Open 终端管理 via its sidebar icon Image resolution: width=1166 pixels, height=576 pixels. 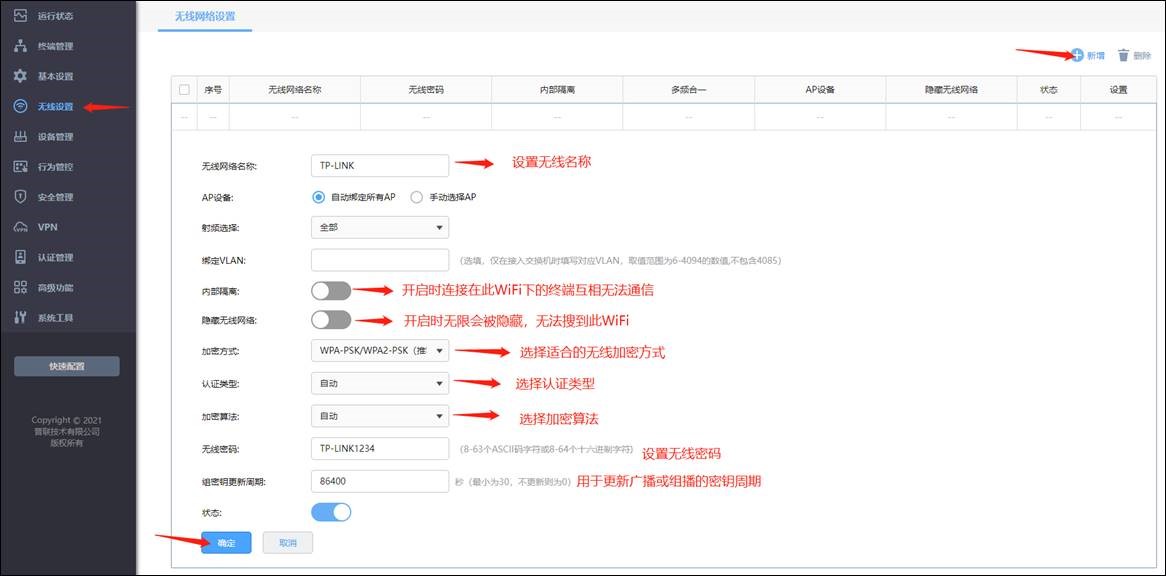click(x=20, y=46)
